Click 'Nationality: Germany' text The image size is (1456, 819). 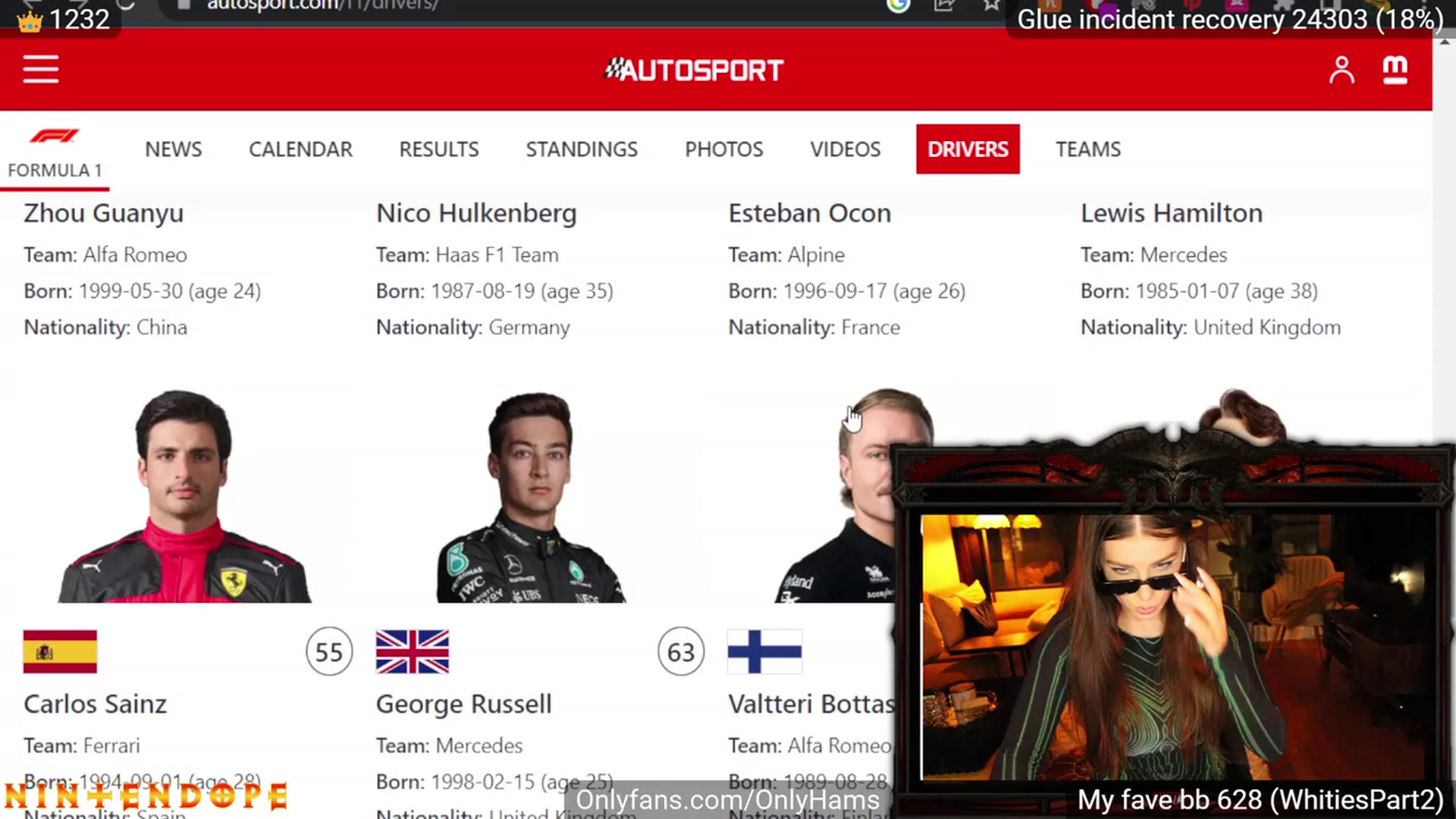click(x=473, y=328)
